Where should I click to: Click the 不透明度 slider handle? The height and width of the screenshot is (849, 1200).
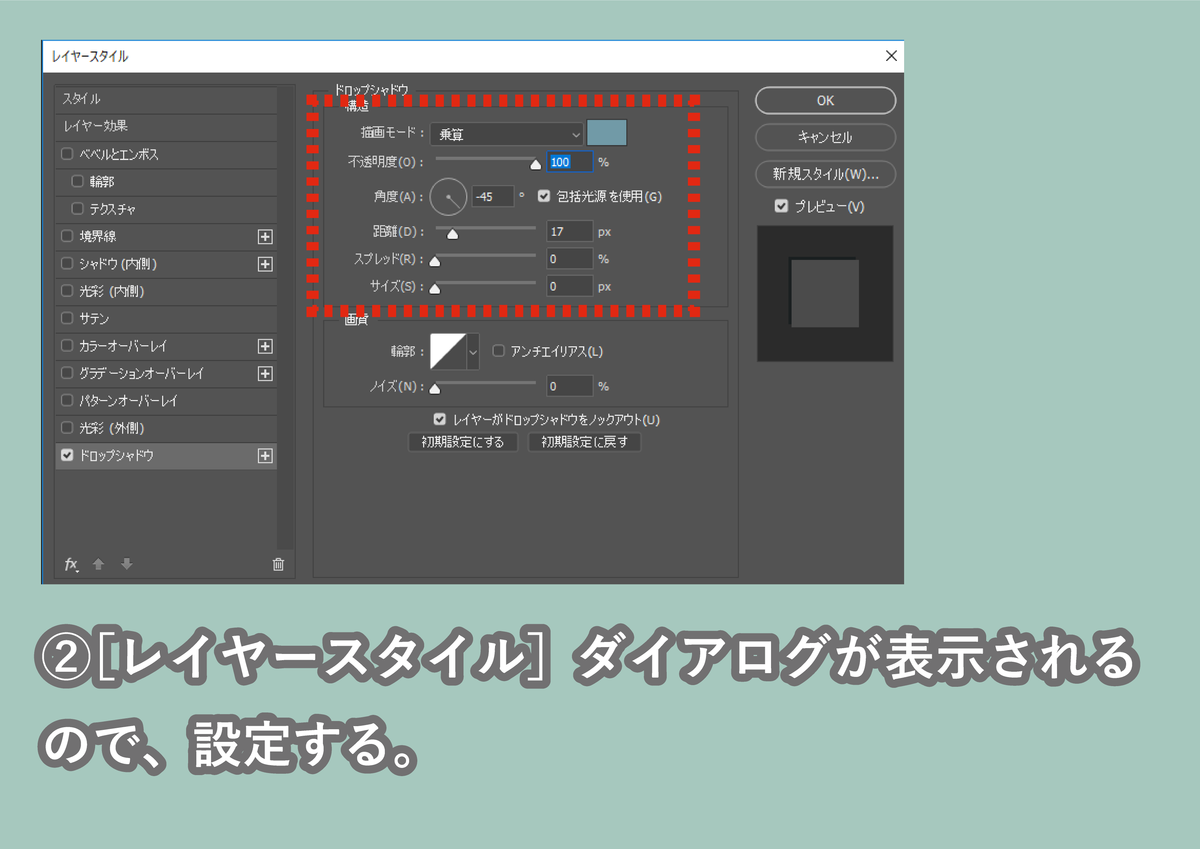click(x=535, y=165)
